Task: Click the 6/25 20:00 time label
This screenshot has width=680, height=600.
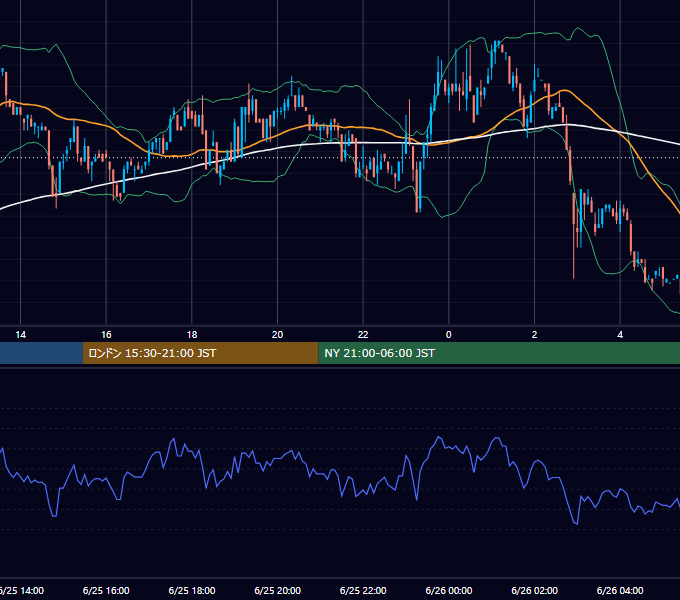Action: coord(278,590)
